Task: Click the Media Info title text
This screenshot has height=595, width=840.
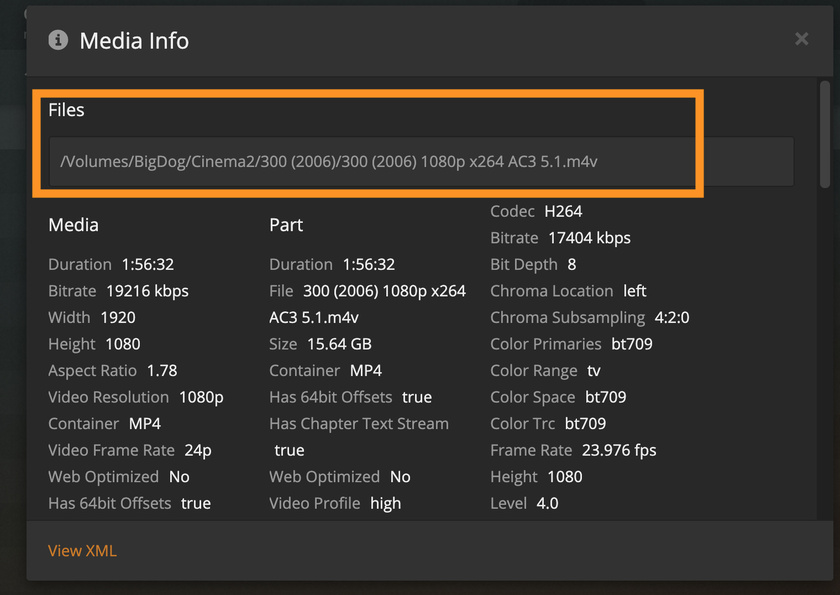Action: click(134, 41)
